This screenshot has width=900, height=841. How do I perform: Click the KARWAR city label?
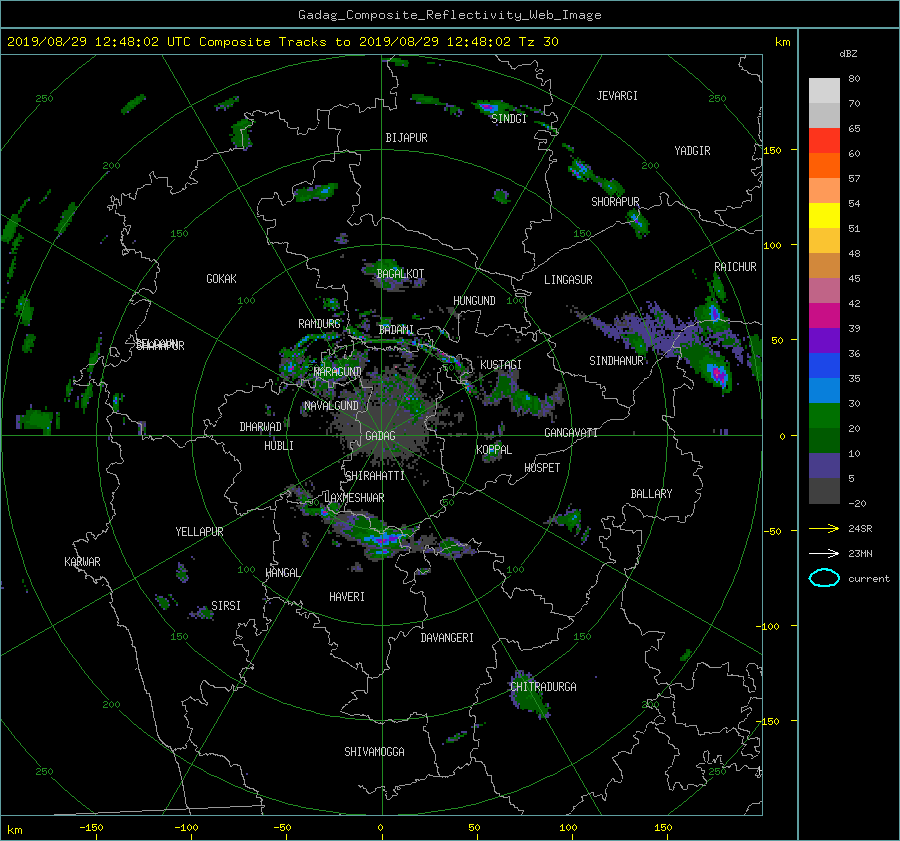[x=82, y=562]
